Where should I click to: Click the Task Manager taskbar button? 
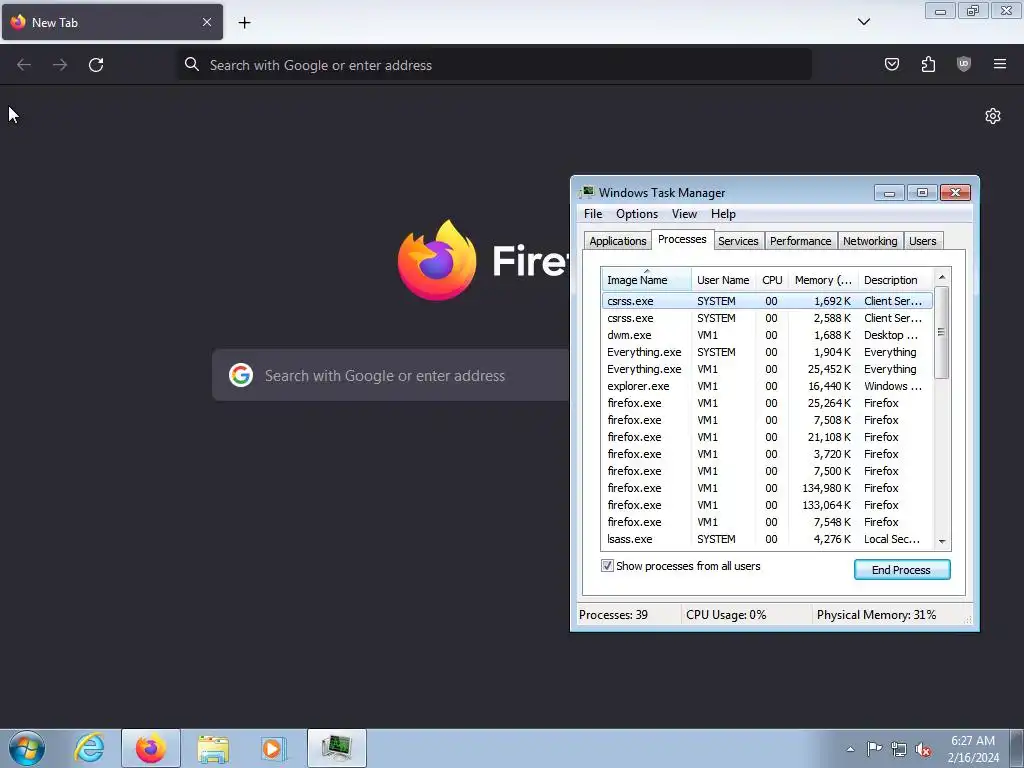337,748
